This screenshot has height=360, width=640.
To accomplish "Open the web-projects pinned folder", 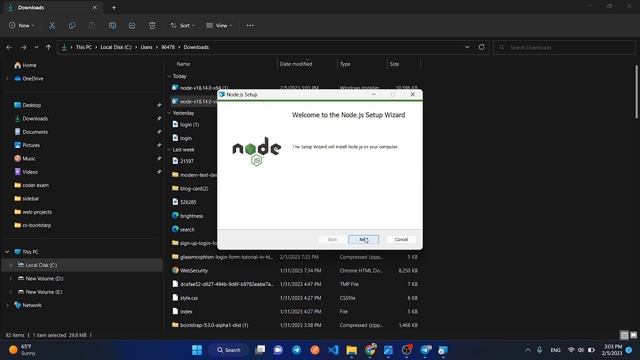I will [x=33, y=212].
